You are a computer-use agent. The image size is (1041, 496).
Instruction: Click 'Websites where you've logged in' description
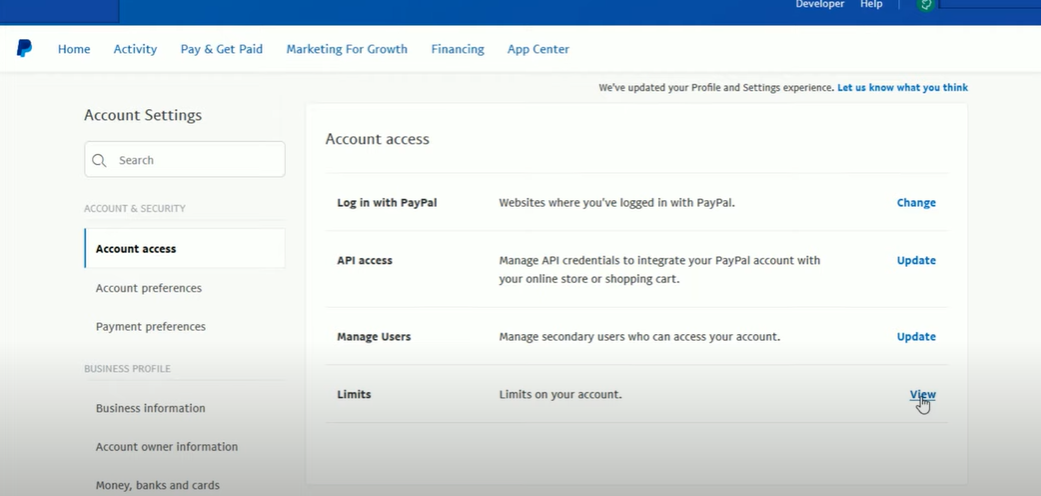[617, 203]
